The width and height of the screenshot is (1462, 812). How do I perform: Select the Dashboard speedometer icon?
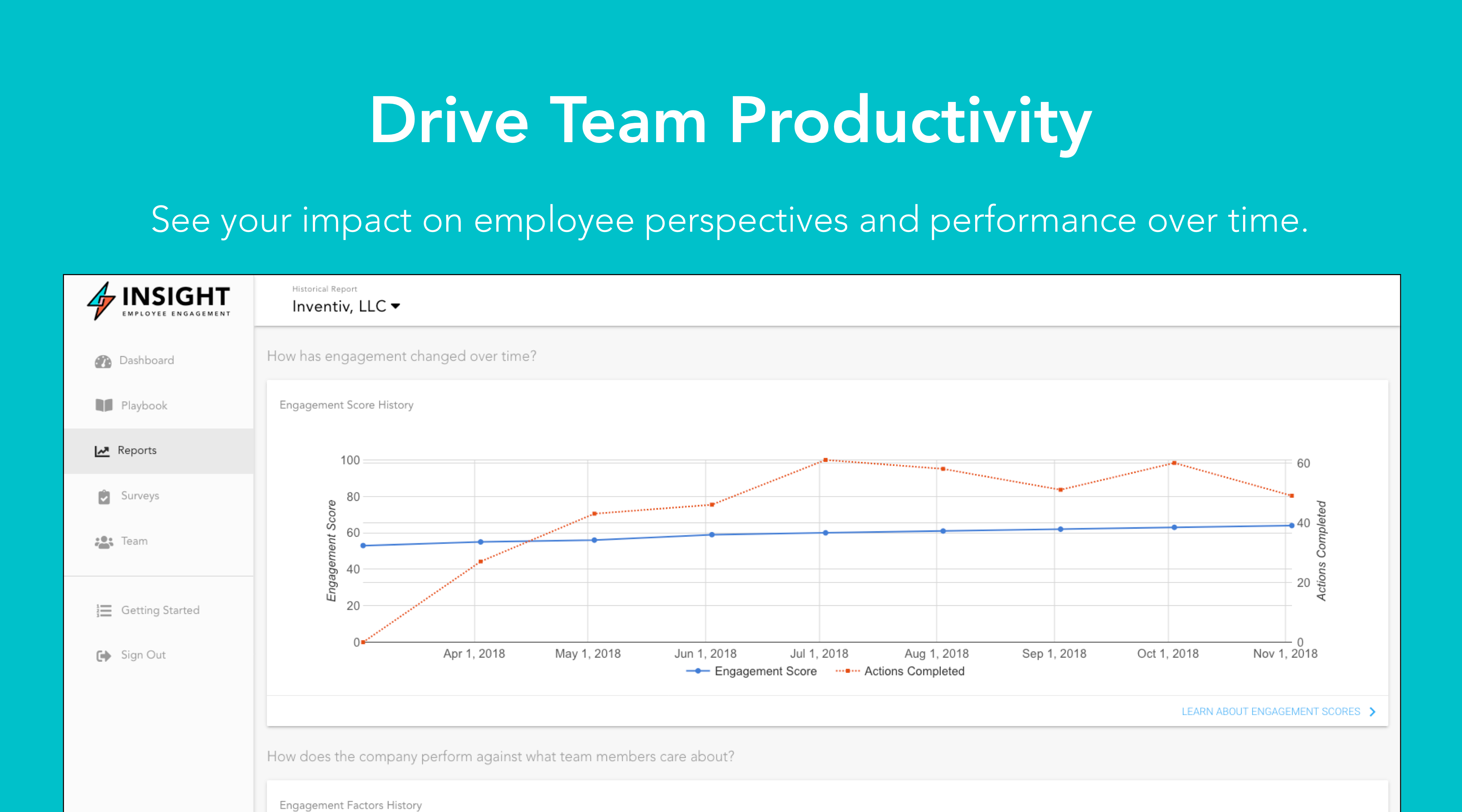(x=104, y=360)
